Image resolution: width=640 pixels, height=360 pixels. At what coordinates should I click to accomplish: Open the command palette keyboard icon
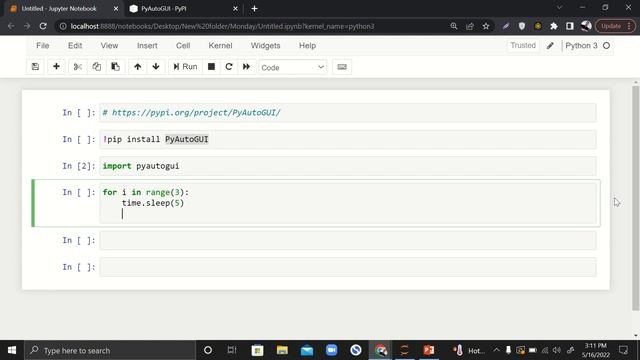342,67
